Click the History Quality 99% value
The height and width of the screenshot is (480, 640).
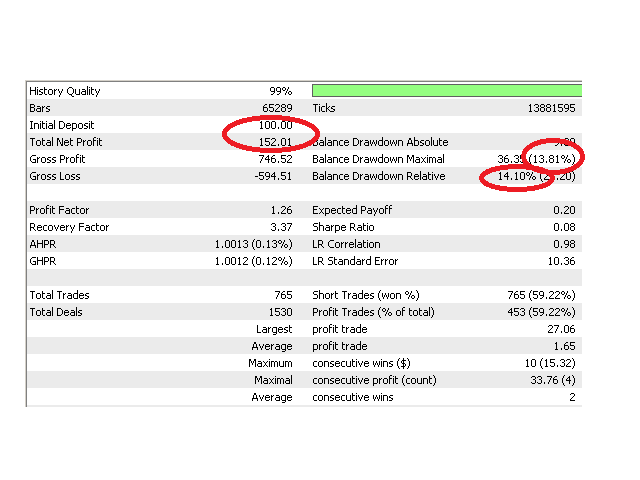point(281,91)
